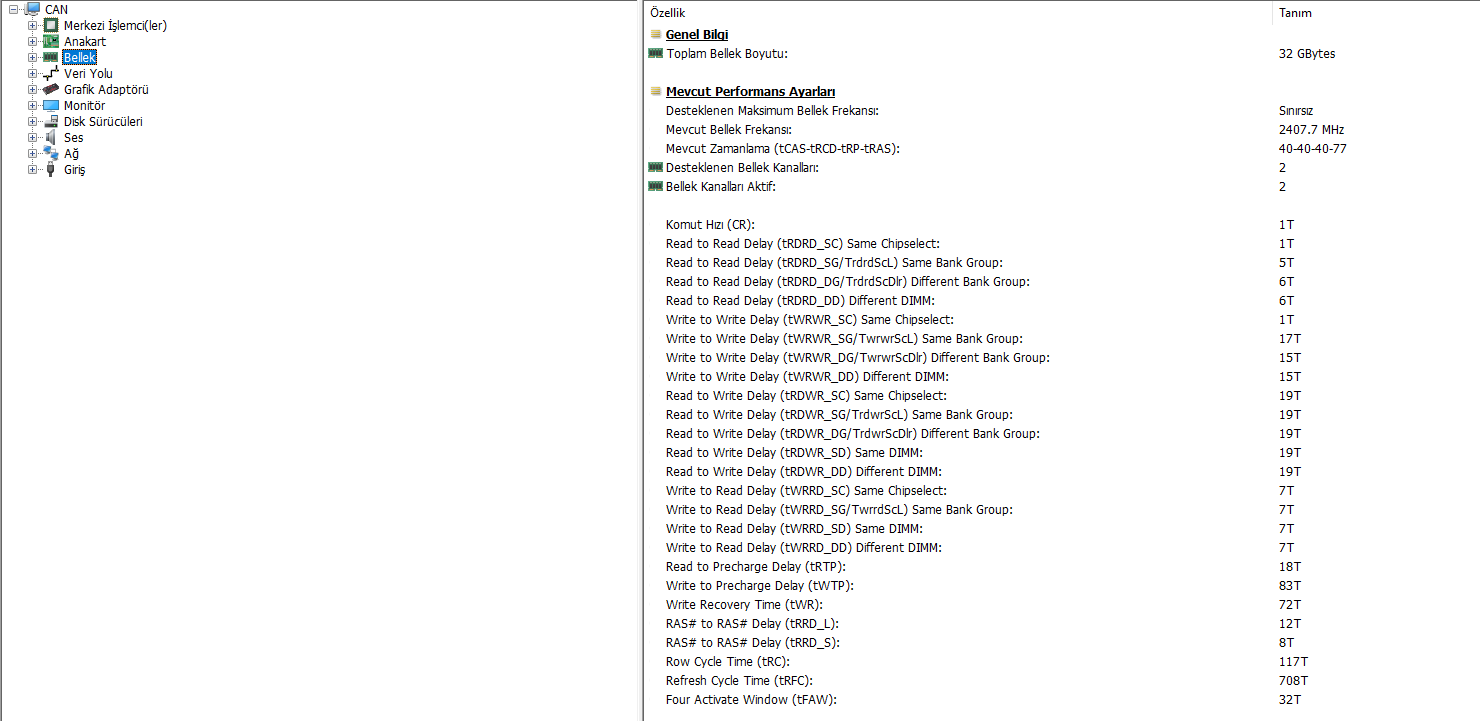The height and width of the screenshot is (721, 1480).
Task: Click the Bellek Kanalları Aktif memory icon
Action: tap(655, 186)
